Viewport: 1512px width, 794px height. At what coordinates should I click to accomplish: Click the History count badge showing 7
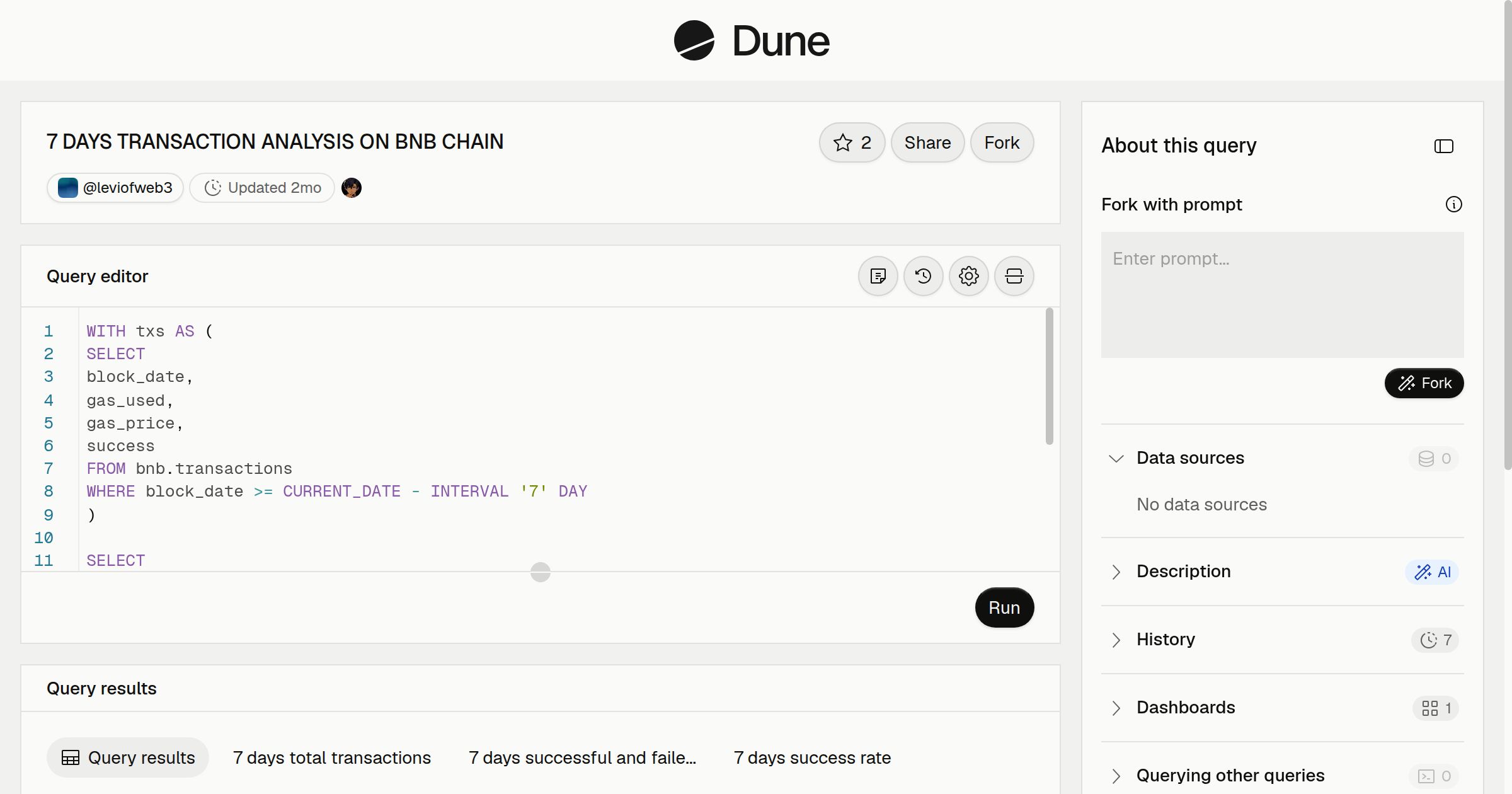[1435, 640]
